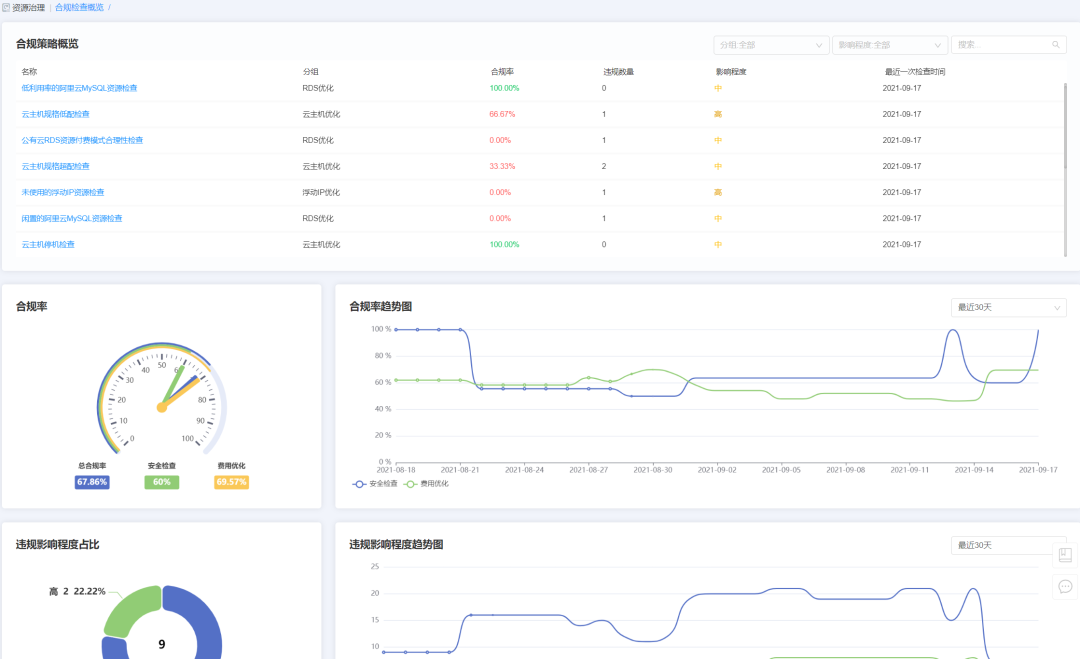Viewport: 1080px width, 659px height.
Task: Toggle the 费用优化 legend series
Action: [x=426, y=484]
